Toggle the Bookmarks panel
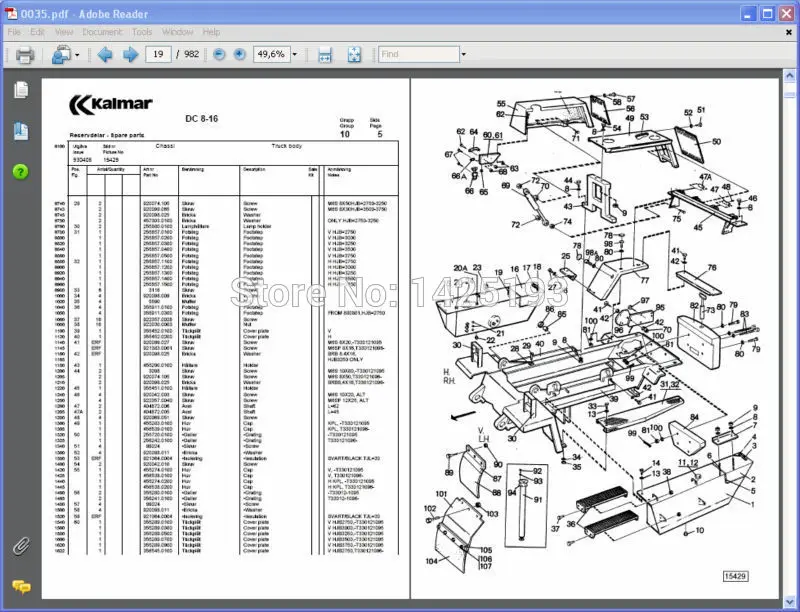 coord(20,130)
